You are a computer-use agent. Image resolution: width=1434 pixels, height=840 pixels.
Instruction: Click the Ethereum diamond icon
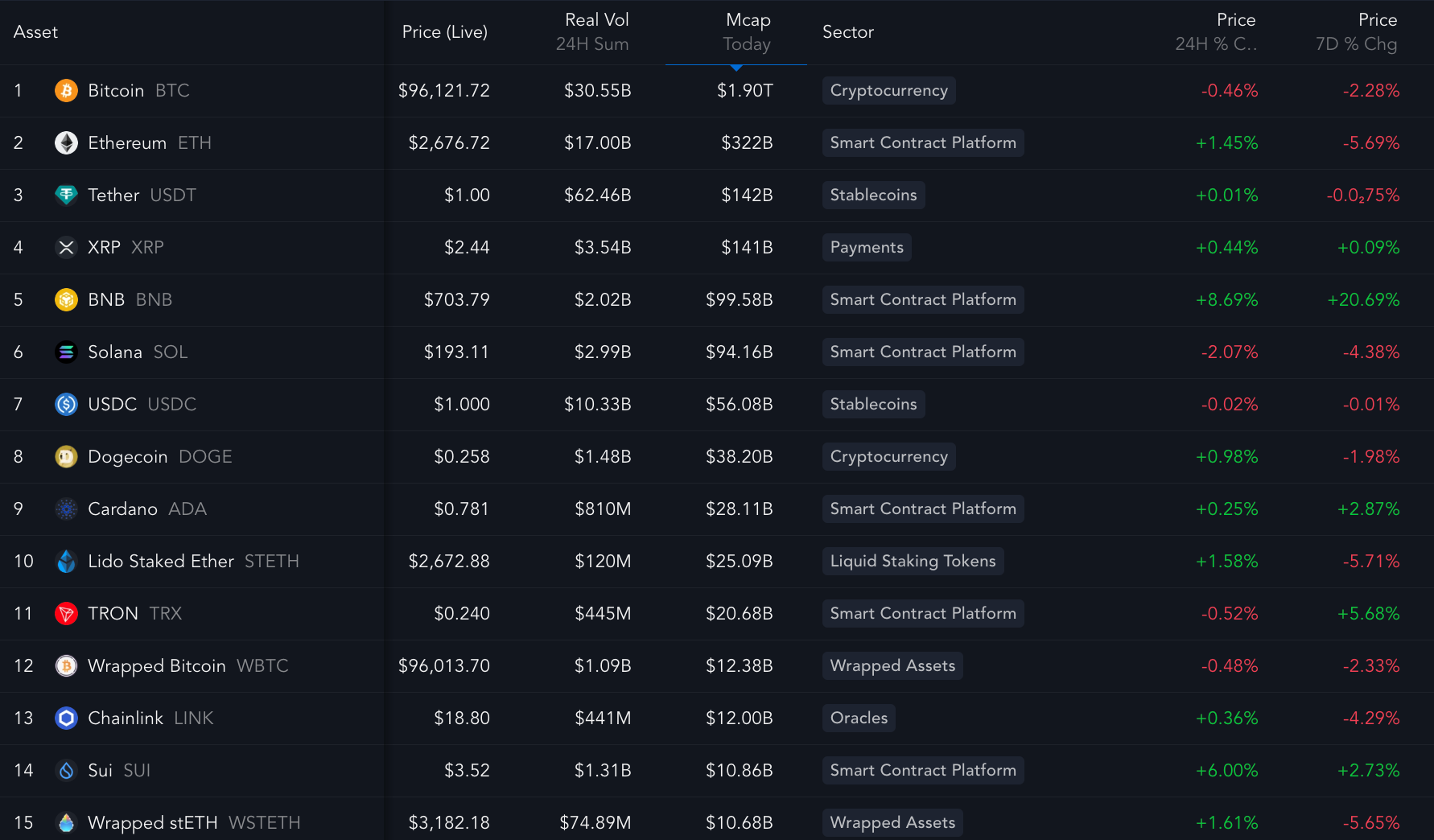coord(66,143)
